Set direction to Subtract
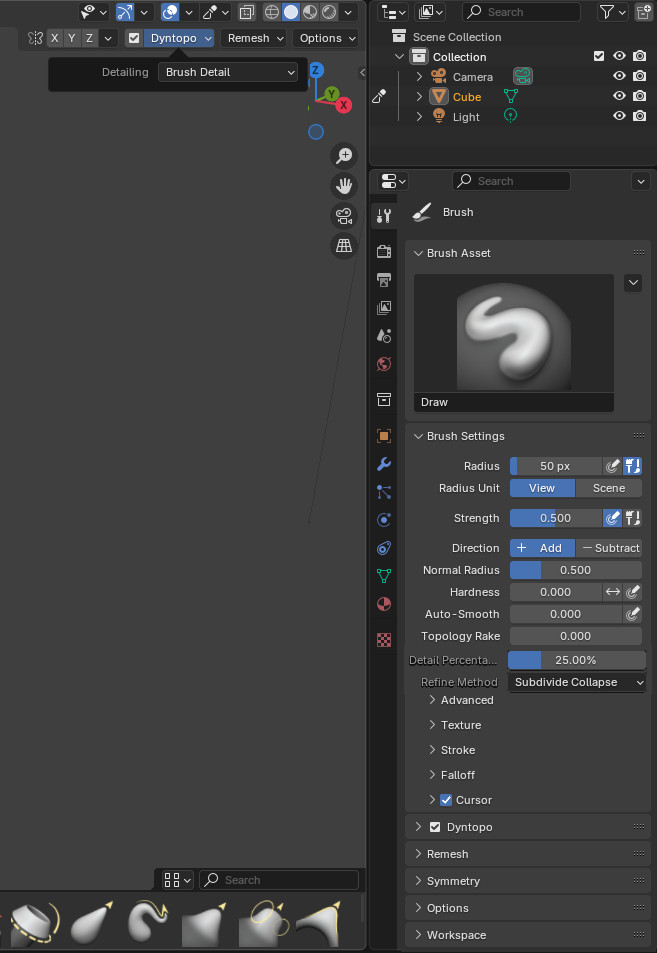This screenshot has height=953, width=657. coord(608,548)
